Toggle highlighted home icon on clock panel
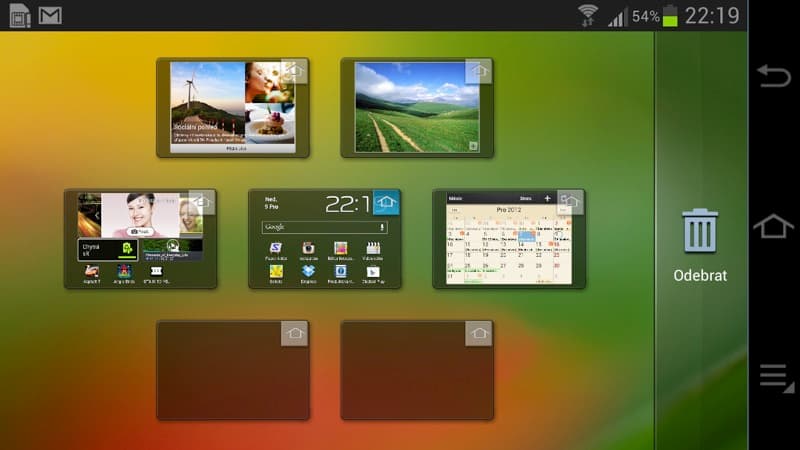 click(x=386, y=203)
